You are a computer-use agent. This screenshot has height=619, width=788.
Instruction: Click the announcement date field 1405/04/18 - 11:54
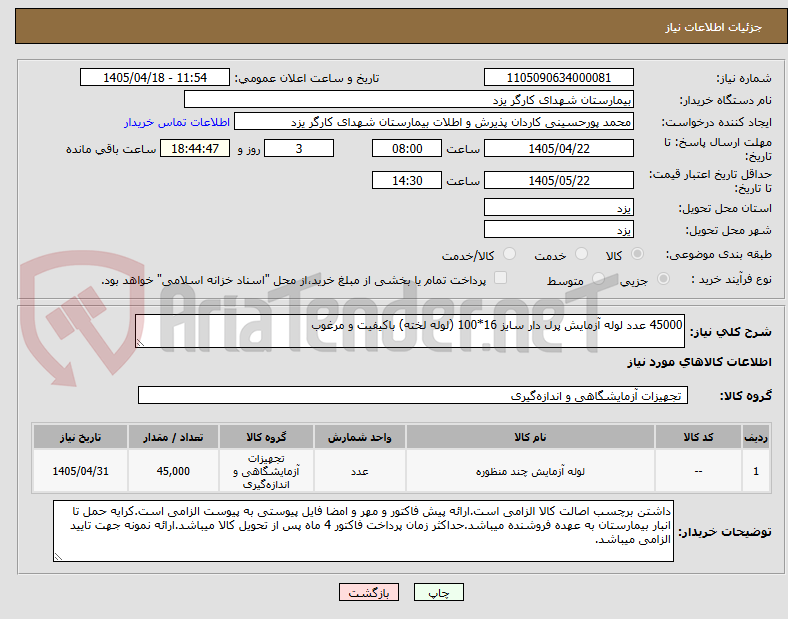coord(155,77)
